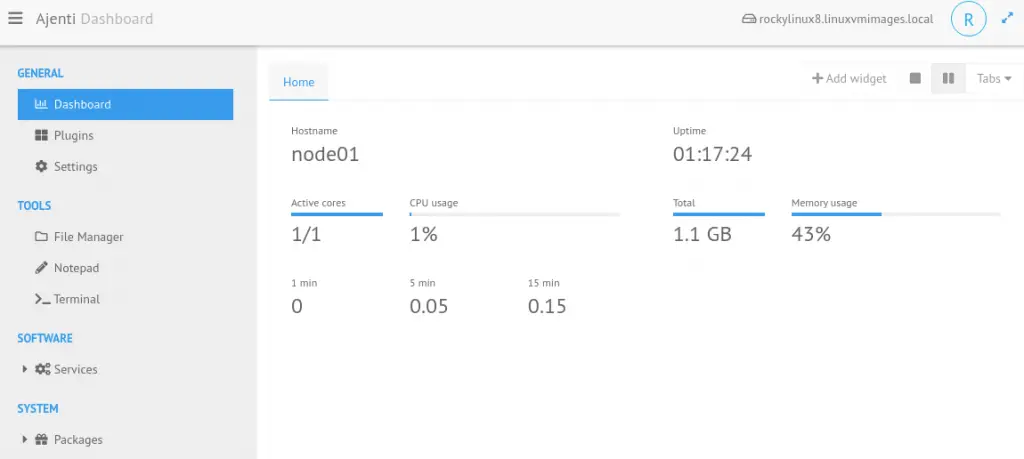Click the Plugins grid icon
Image resolution: width=1024 pixels, height=459 pixels.
pyautogui.click(x=41, y=135)
